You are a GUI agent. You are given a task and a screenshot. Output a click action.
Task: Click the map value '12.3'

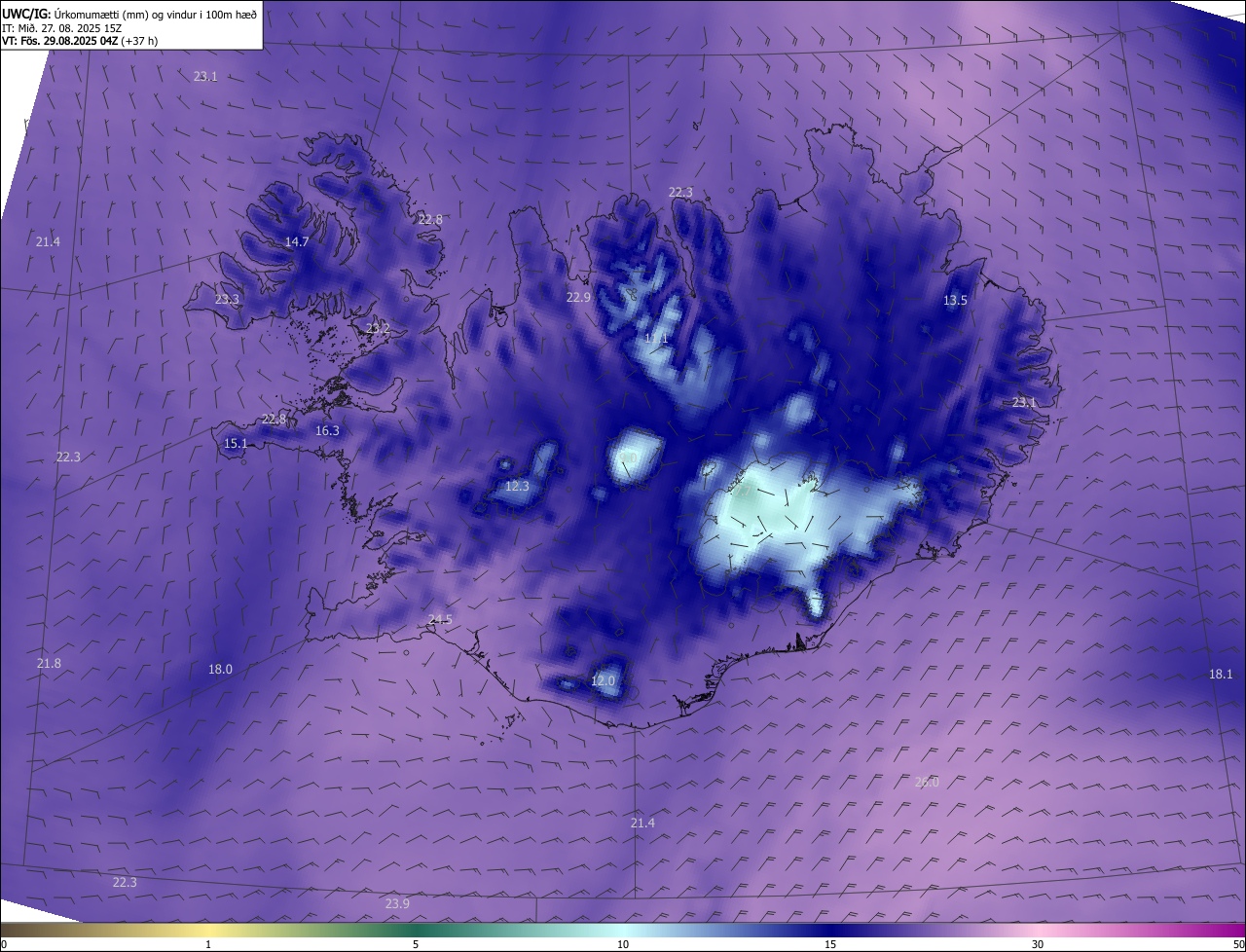point(517,486)
